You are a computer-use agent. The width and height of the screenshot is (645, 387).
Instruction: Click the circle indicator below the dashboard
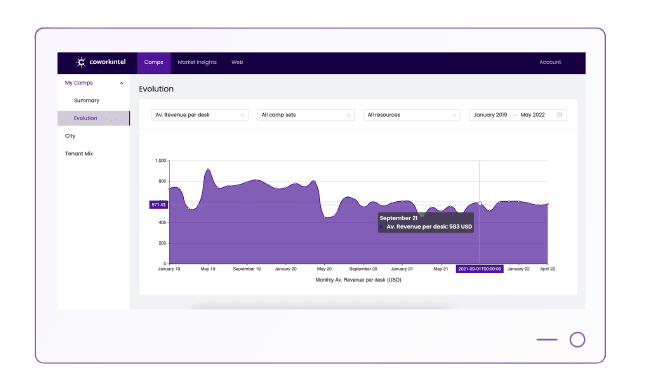[x=577, y=340]
